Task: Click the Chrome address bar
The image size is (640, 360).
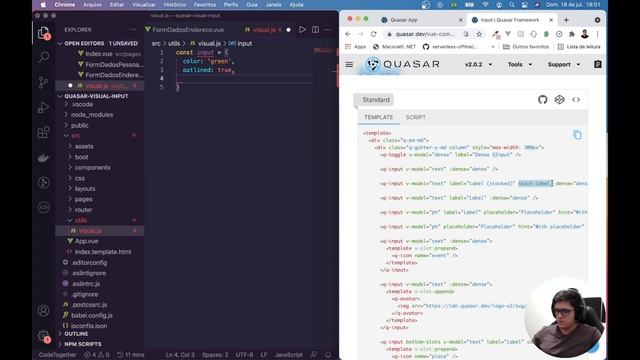Action: pyautogui.click(x=424, y=34)
